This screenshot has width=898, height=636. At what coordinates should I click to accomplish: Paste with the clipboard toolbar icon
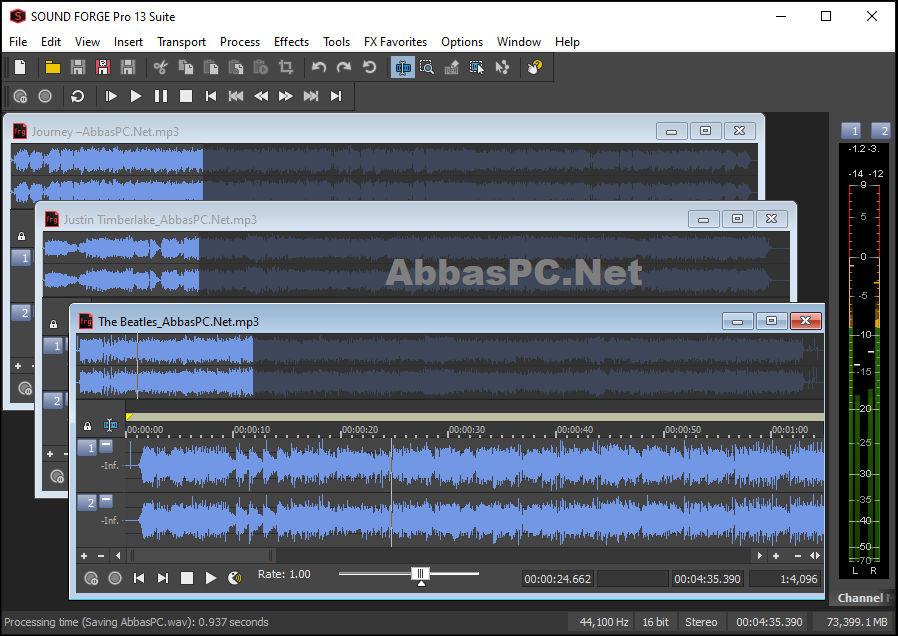pos(211,68)
